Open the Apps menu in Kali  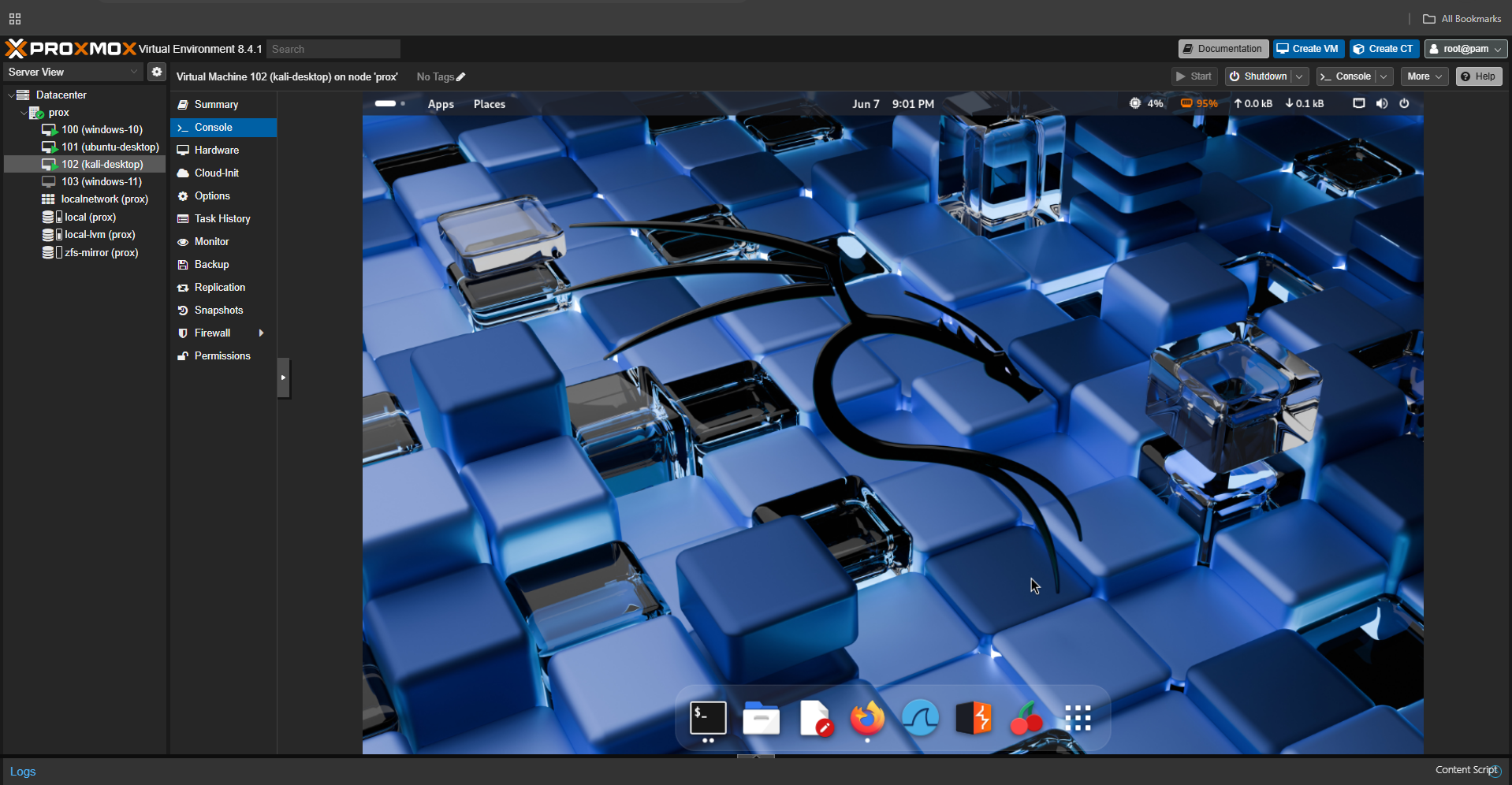pos(441,104)
